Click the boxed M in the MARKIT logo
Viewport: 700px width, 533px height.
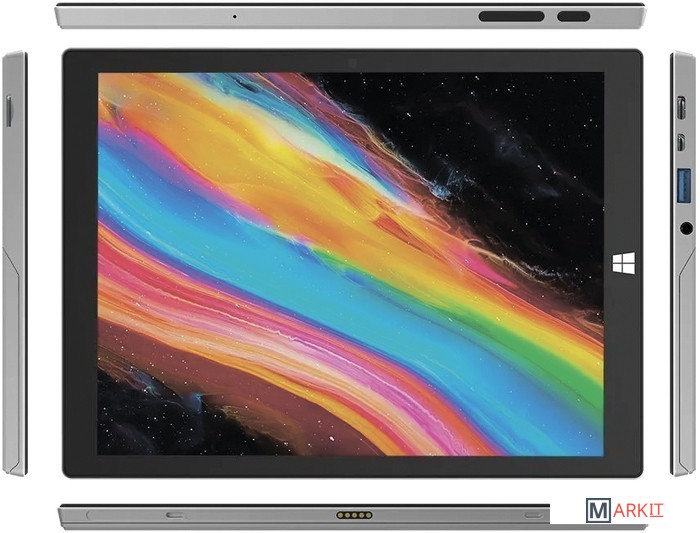coord(598,510)
